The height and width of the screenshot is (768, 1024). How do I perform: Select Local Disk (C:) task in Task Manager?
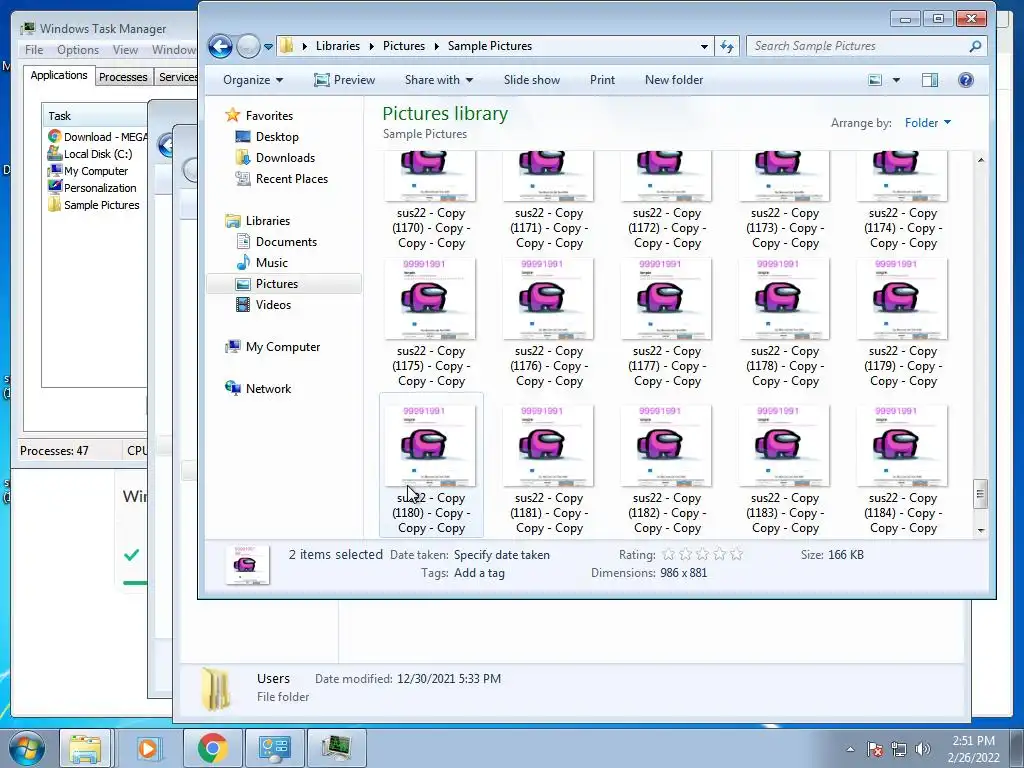point(90,154)
